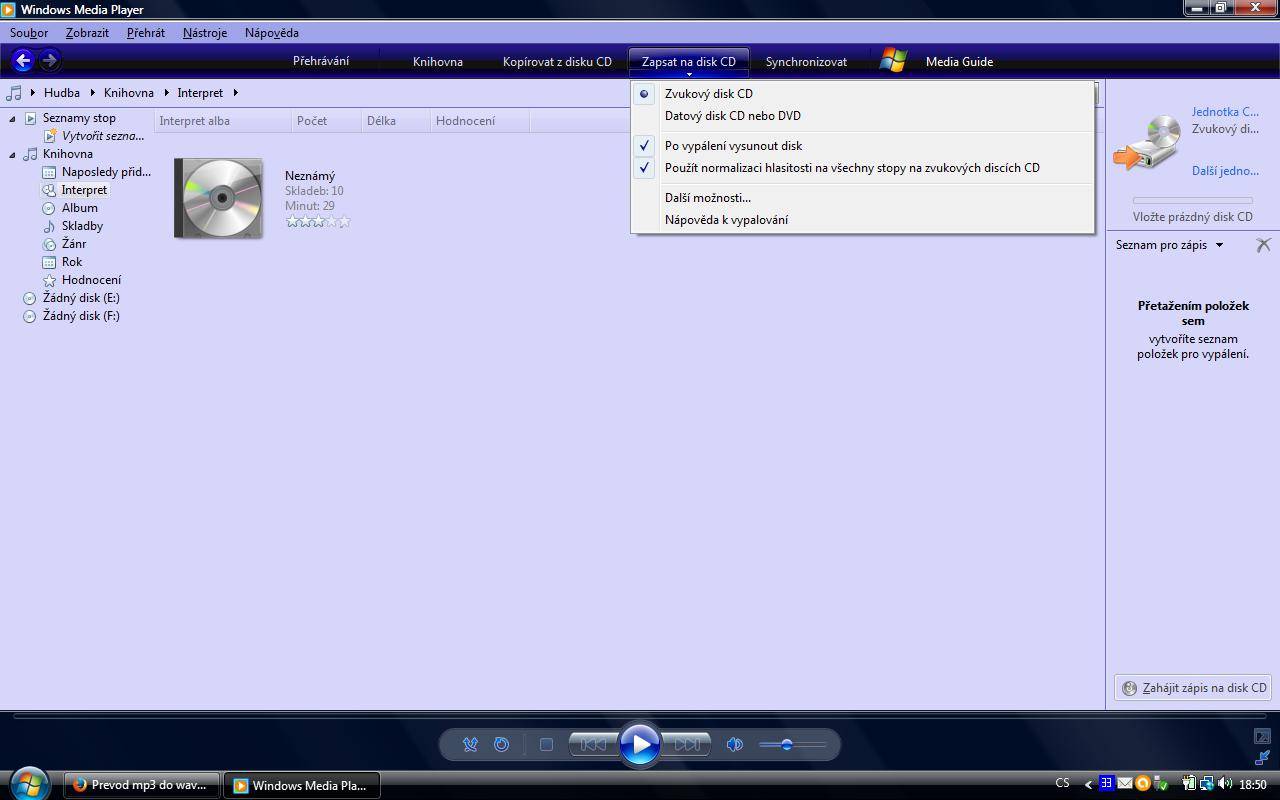Switch to Kopírovat z disku CD tab
The height and width of the screenshot is (800, 1280).
tap(557, 61)
